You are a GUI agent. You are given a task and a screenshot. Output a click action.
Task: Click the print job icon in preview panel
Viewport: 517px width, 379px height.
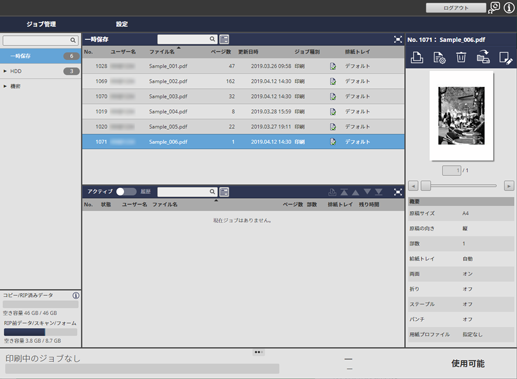[417, 57]
